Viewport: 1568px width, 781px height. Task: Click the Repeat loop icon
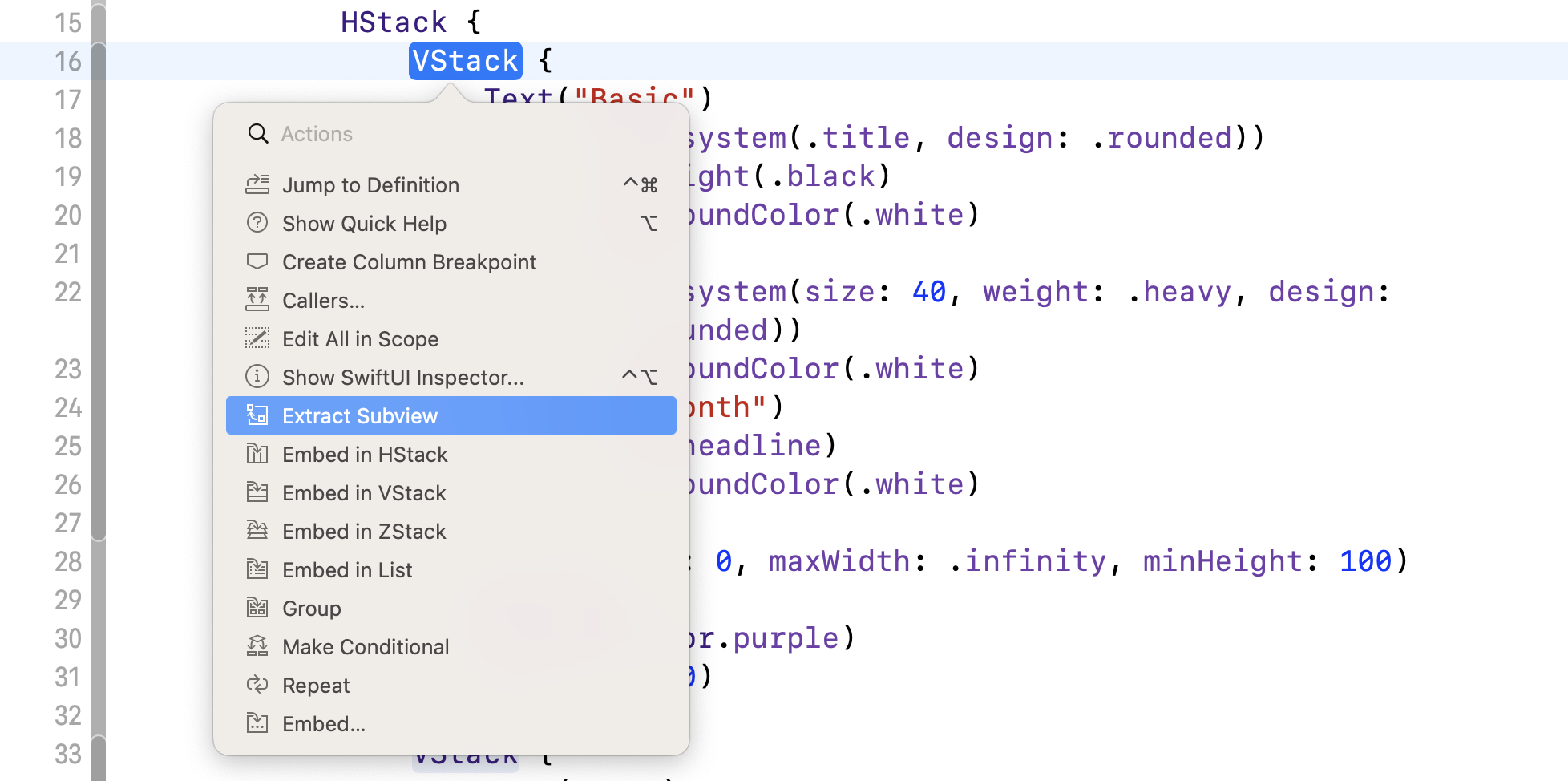pyautogui.click(x=257, y=685)
